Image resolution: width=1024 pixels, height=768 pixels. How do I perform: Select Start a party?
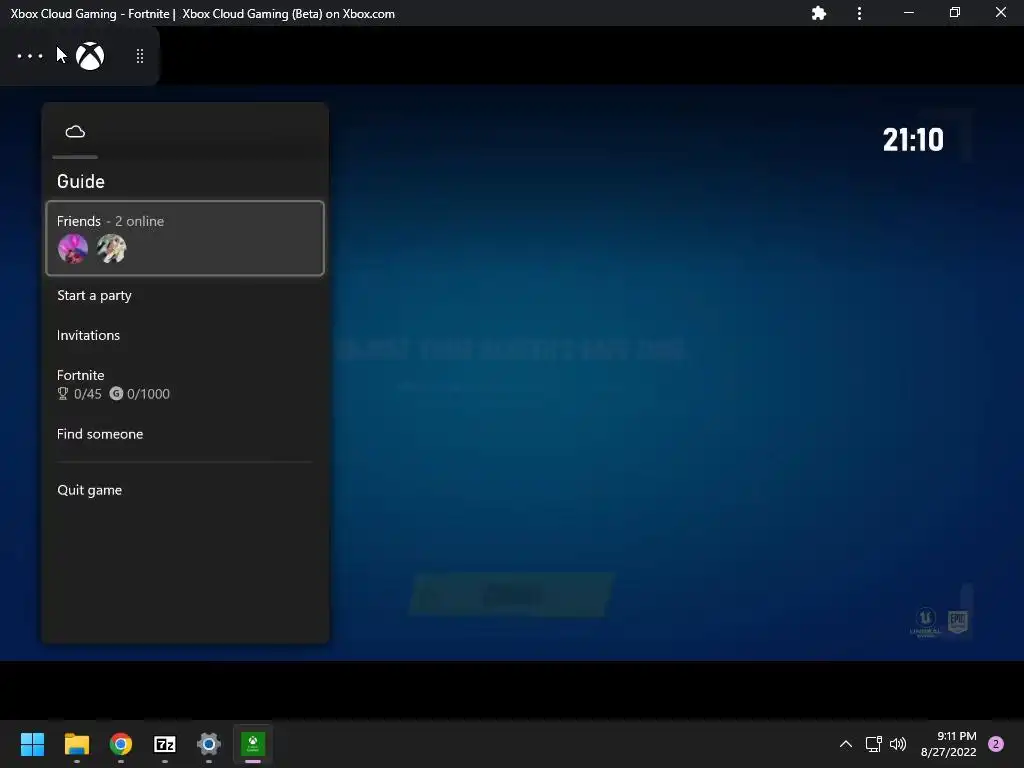tap(185, 295)
